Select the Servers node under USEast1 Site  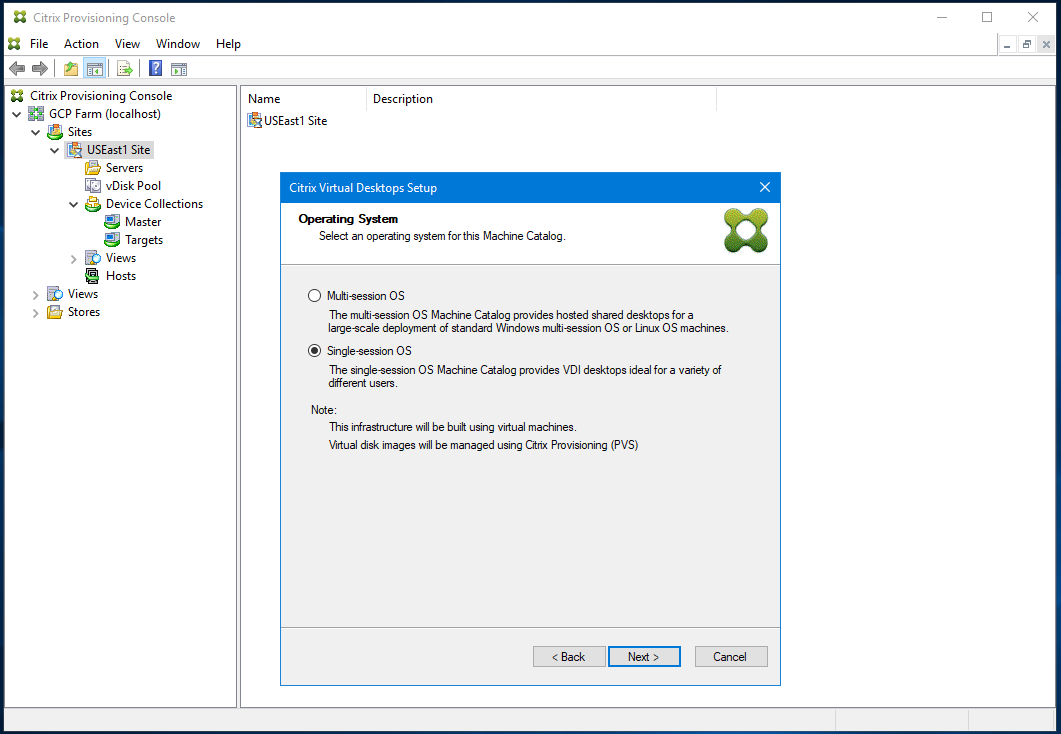(x=122, y=167)
